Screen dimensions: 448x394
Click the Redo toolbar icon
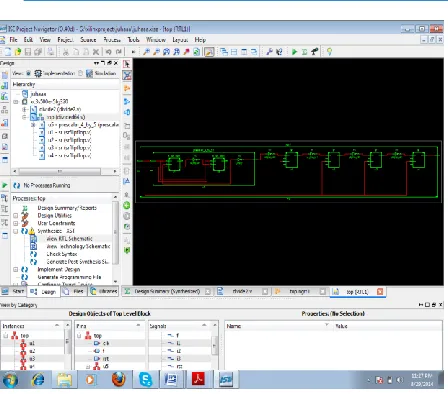click(x=119, y=52)
